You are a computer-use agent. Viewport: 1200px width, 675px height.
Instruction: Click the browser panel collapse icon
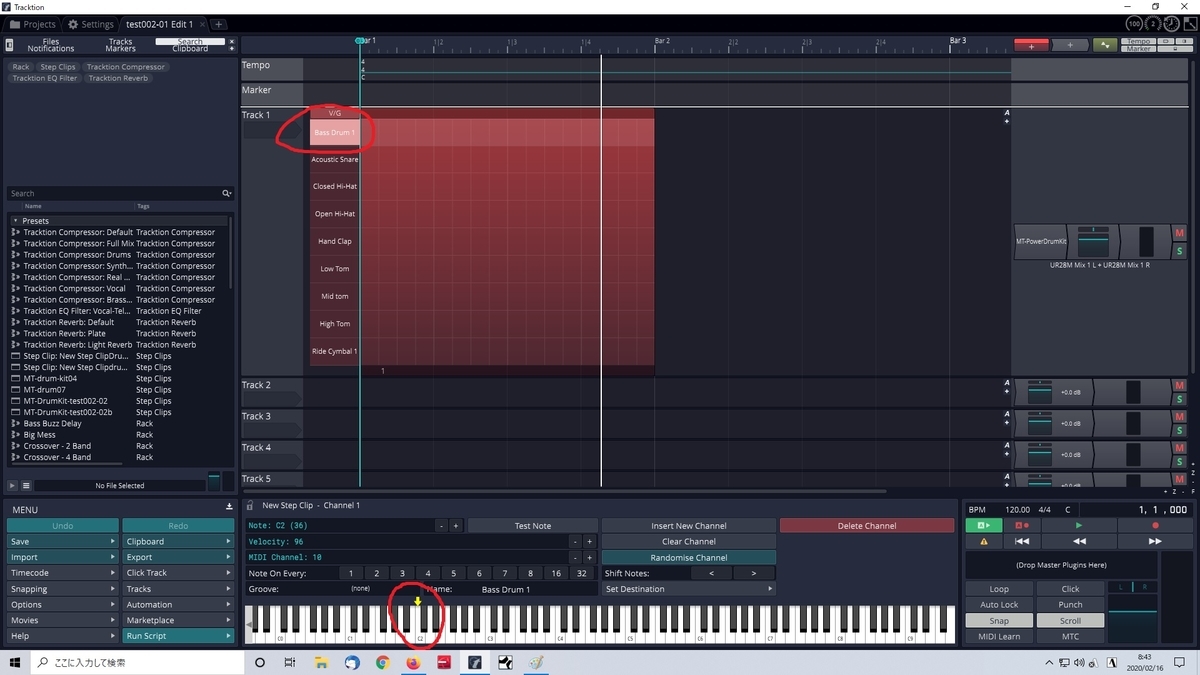9,45
